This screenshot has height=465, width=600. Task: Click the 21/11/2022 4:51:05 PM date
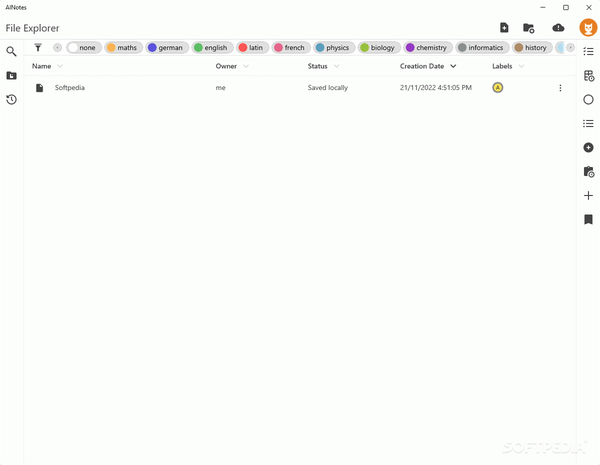[x=435, y=88]
